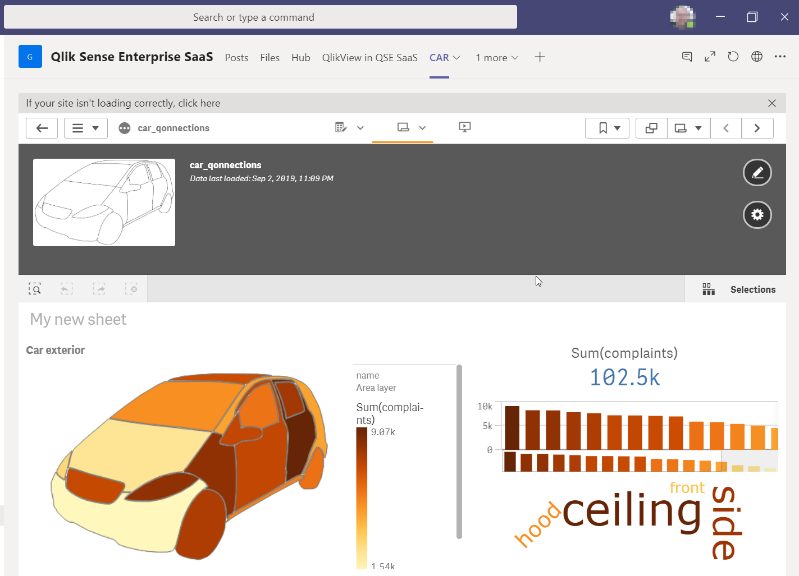
Task: Click the Selections button label
Action: click(753, 290)
